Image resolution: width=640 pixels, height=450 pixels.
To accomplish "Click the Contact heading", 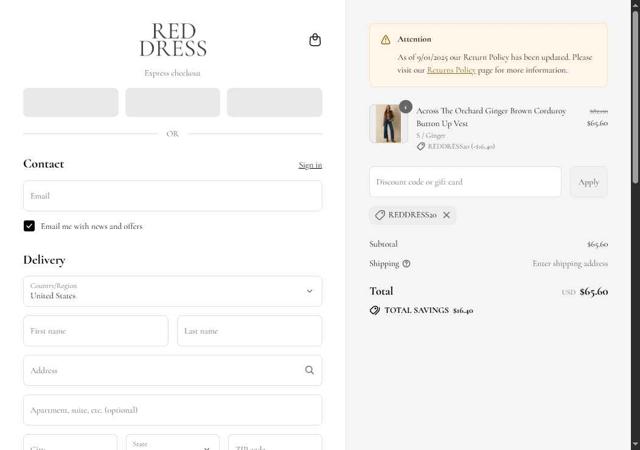I will pos(43,164).
